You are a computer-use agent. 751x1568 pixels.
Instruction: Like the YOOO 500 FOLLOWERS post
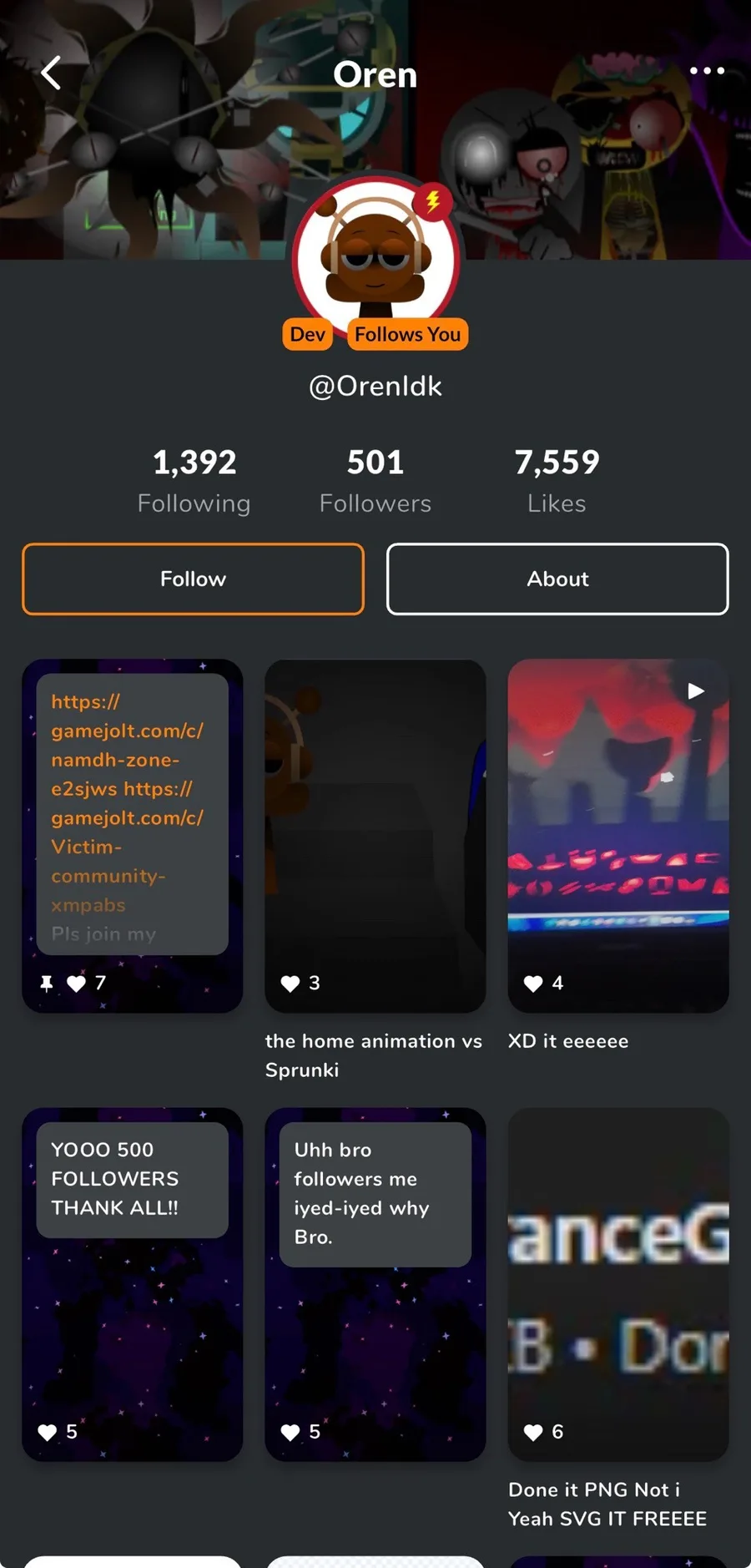click(47, 1432)
